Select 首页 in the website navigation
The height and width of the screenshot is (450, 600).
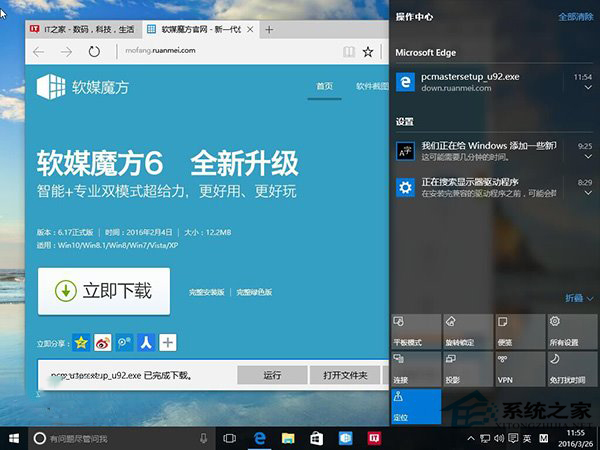[324, 87]
